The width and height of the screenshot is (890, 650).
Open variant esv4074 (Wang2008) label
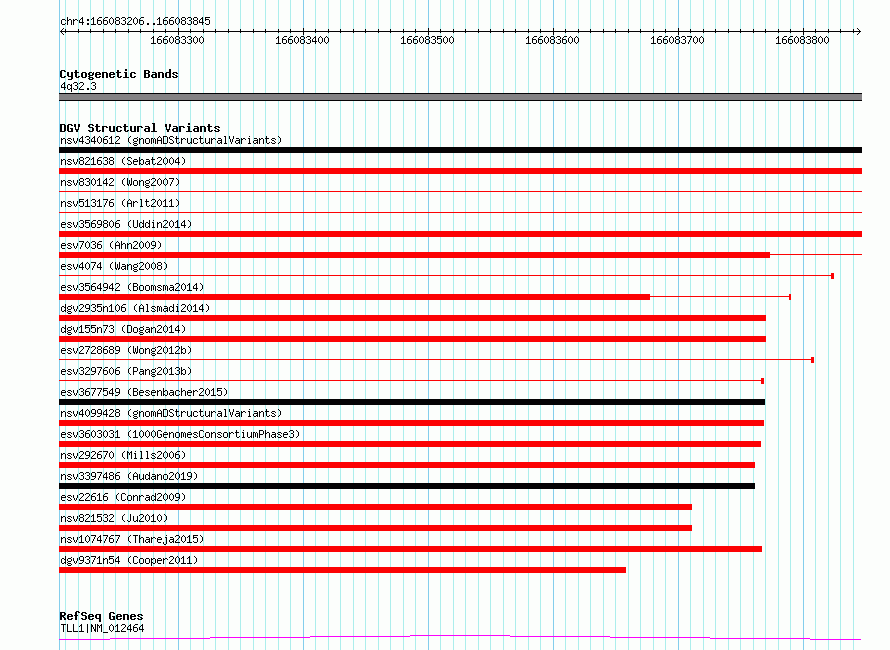point(114,266)
